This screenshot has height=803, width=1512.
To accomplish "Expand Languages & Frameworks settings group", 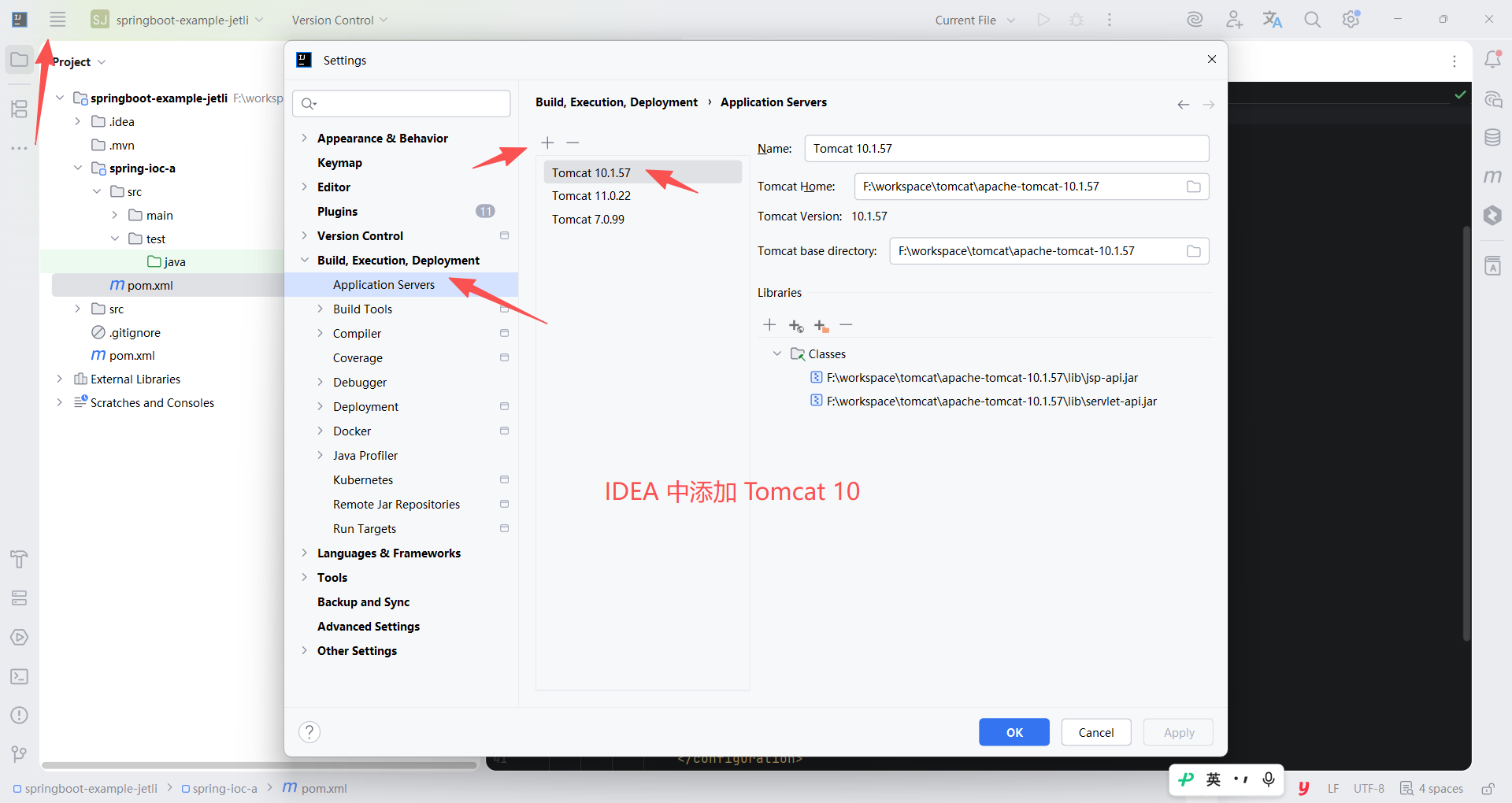I will point(304,553).
